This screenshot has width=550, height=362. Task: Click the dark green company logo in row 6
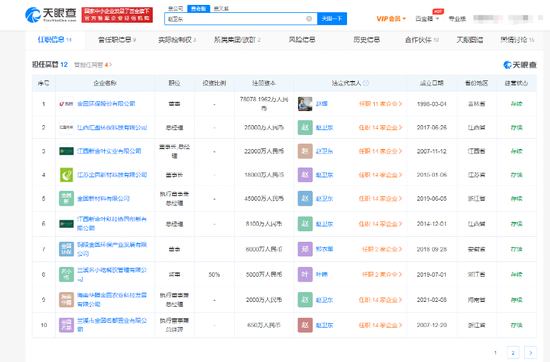[x=66, y=224]
